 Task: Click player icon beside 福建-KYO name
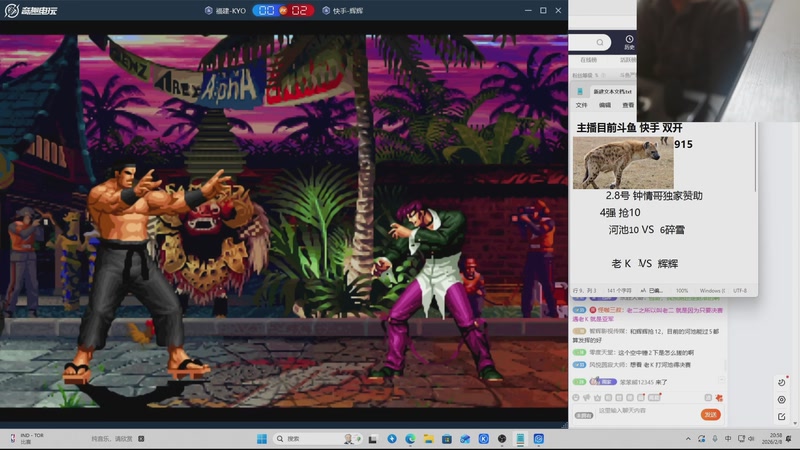tap(208, 10)
